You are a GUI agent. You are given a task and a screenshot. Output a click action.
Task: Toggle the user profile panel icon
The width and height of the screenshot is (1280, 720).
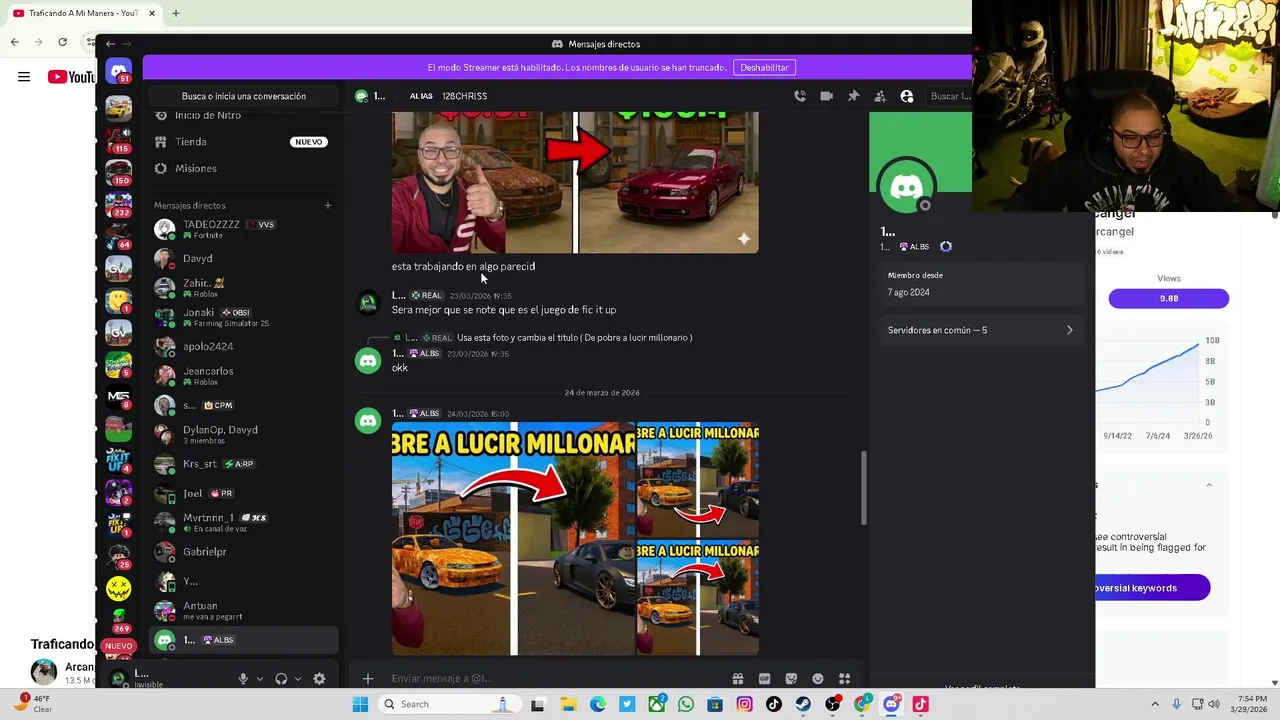(907, 96)
